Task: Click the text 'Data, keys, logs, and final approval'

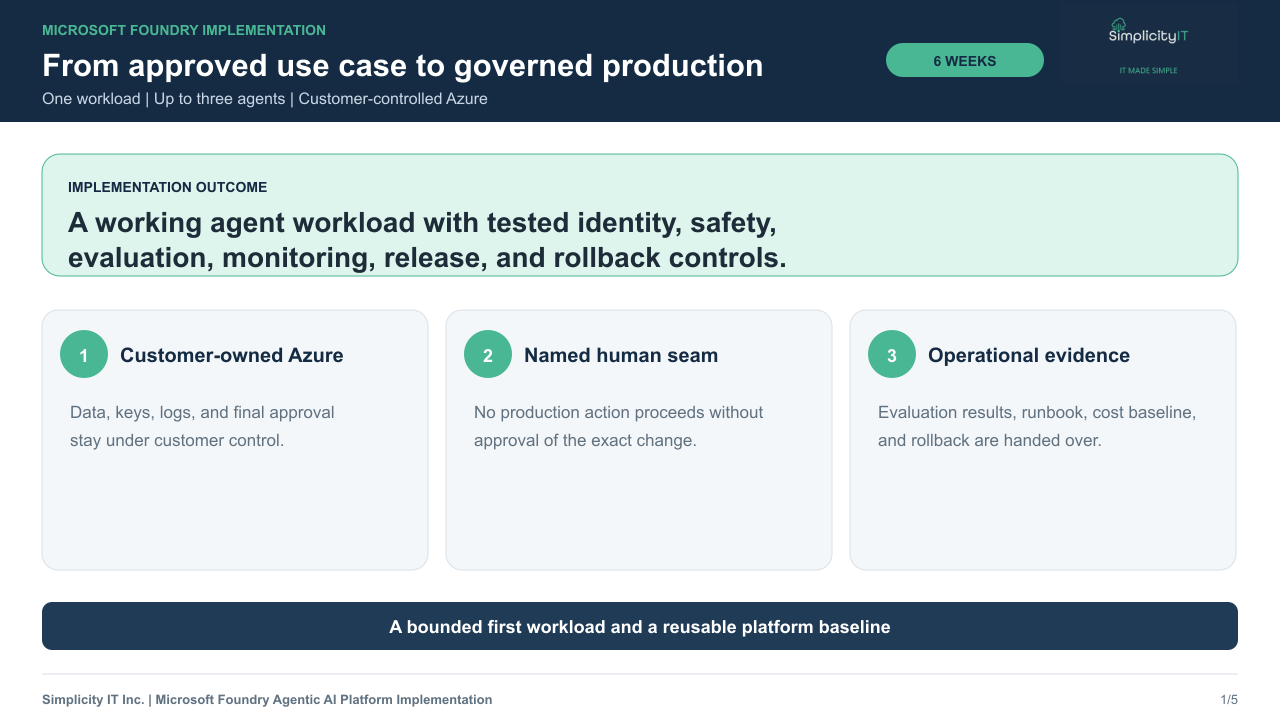Action: click(x=202, y=412)
